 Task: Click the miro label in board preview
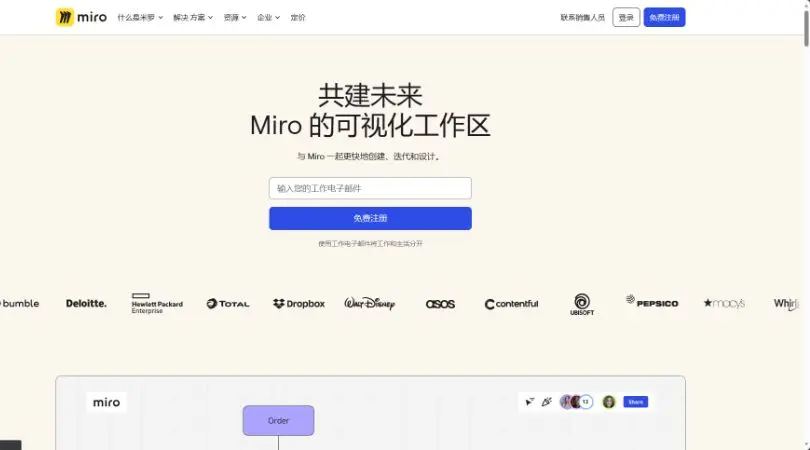106,402
